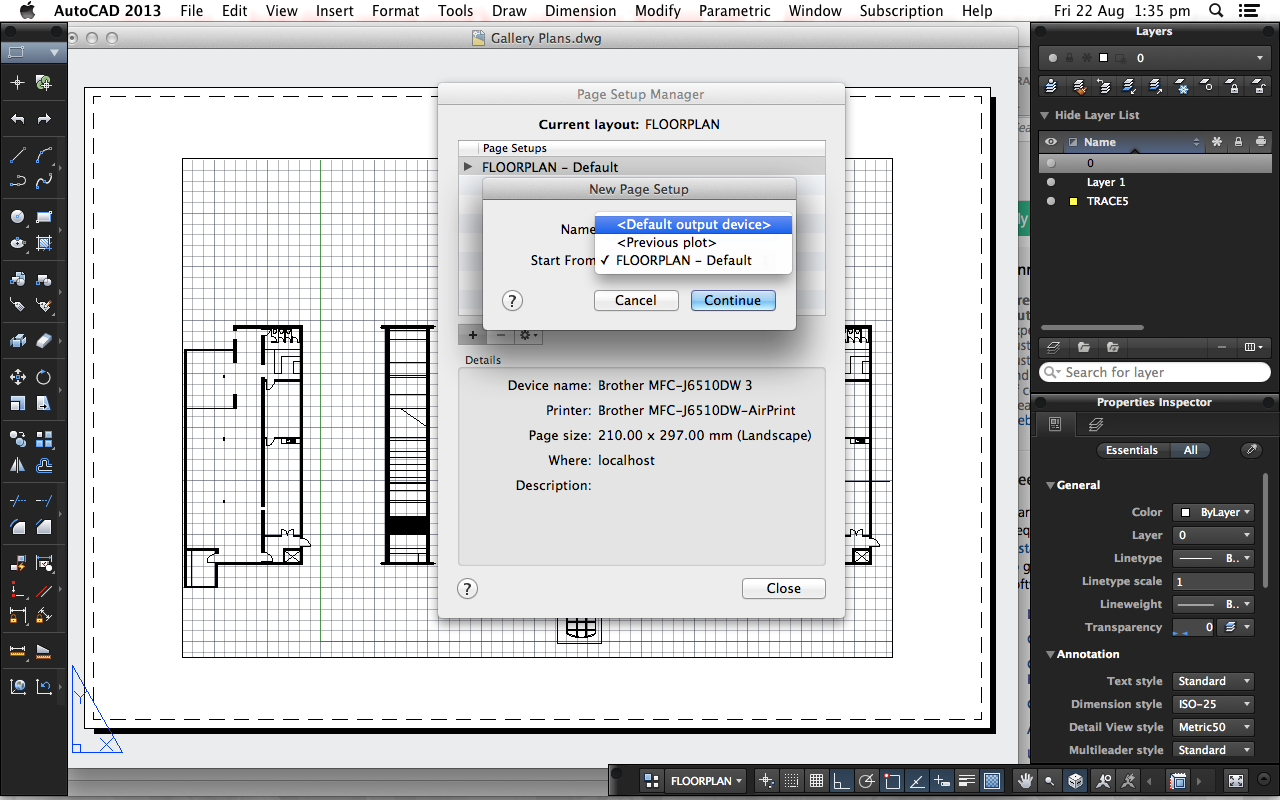Open the Draw menu
The height and width of the screenshot is (800, 1280).
click(509, 11)
